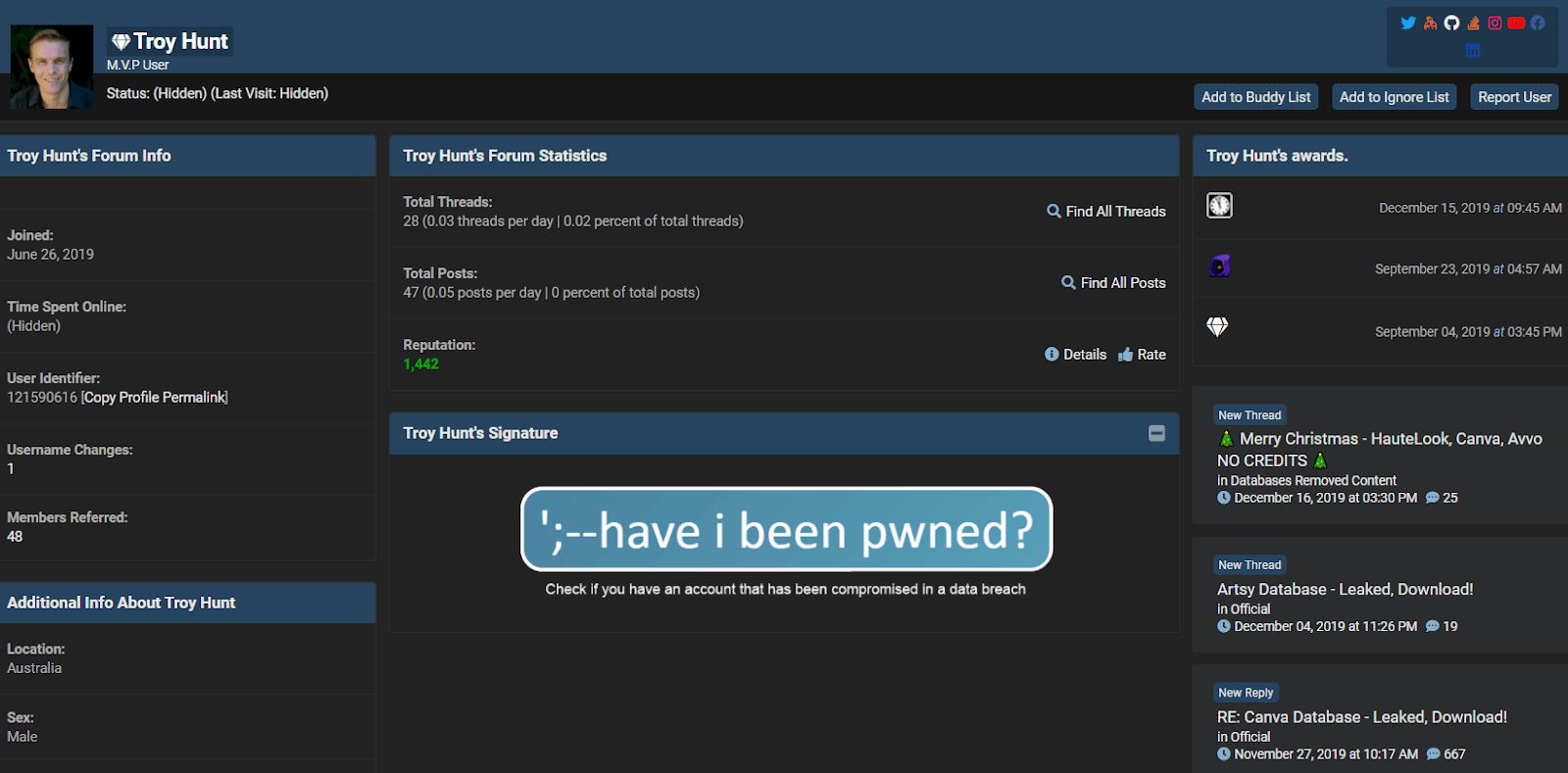Click the clock icon before December 04, 2019
This screenshot has height=773, width=1568.
click(1223, 626)
